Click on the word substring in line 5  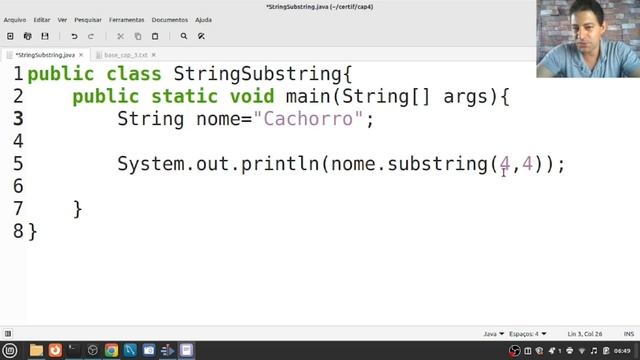point(437,164)
